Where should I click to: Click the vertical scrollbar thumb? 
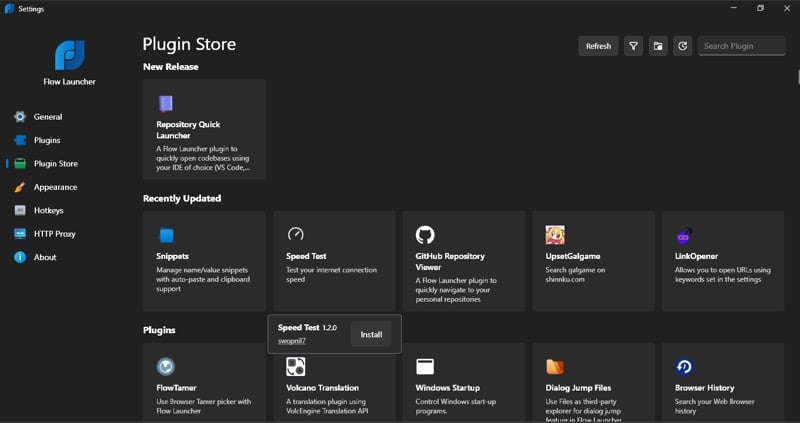click(x=798, y=77)
